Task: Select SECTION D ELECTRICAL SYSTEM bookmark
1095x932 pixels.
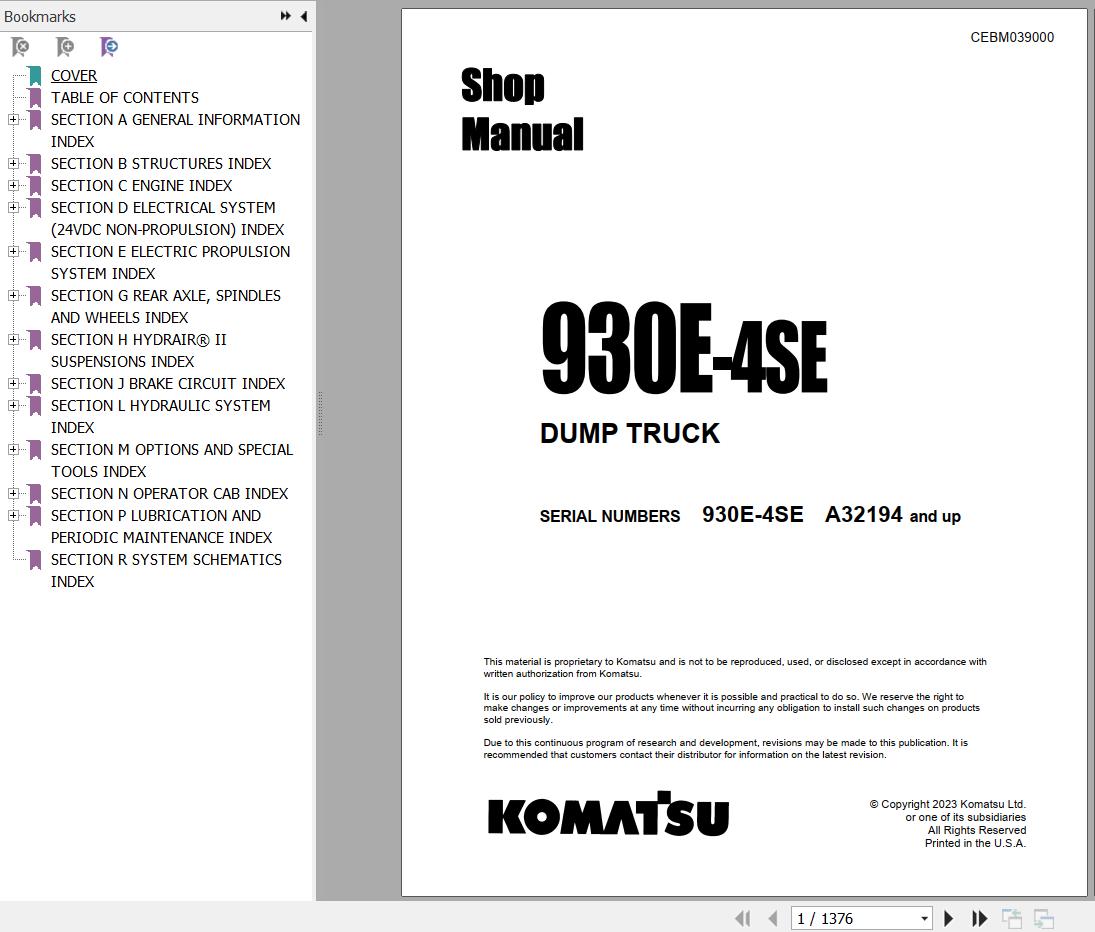Action: pos(167,219)
